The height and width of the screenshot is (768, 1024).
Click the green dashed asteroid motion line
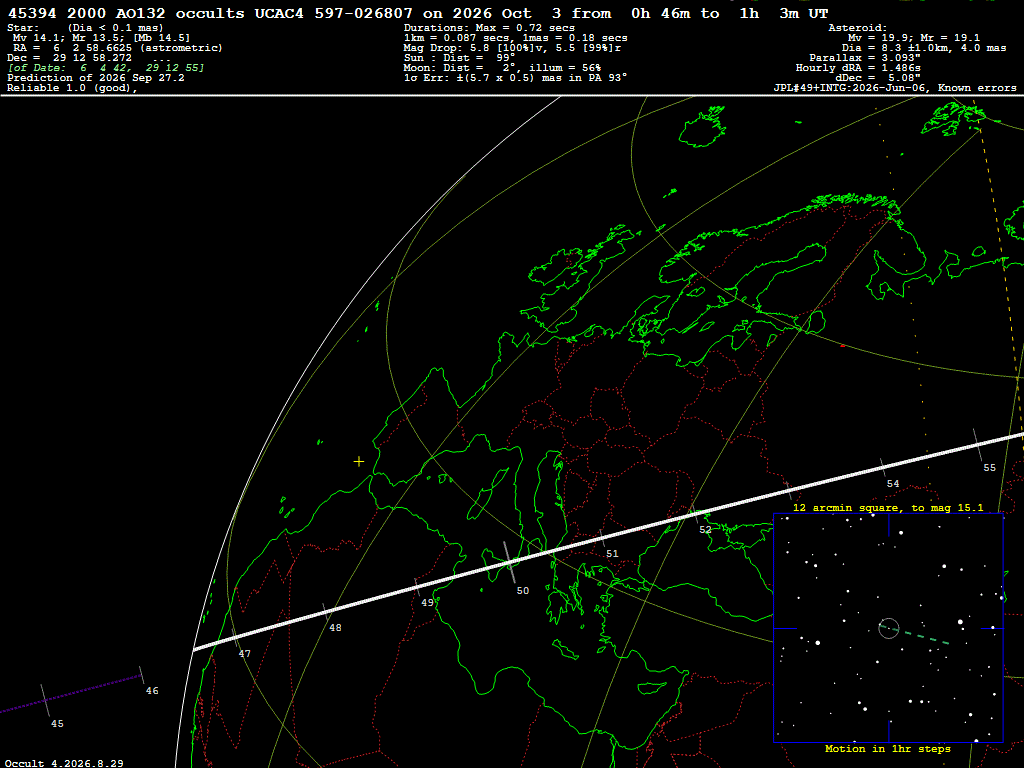click(x=914, y=635)
